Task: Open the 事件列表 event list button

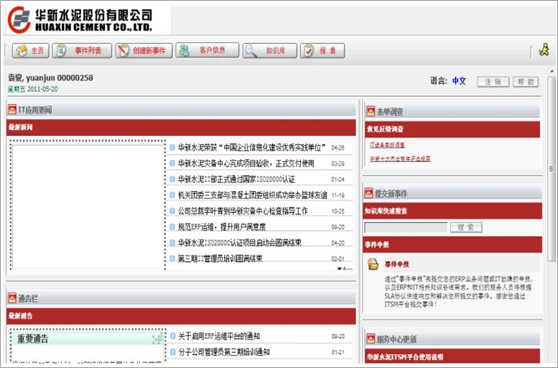Action: (x=82, y=51)
